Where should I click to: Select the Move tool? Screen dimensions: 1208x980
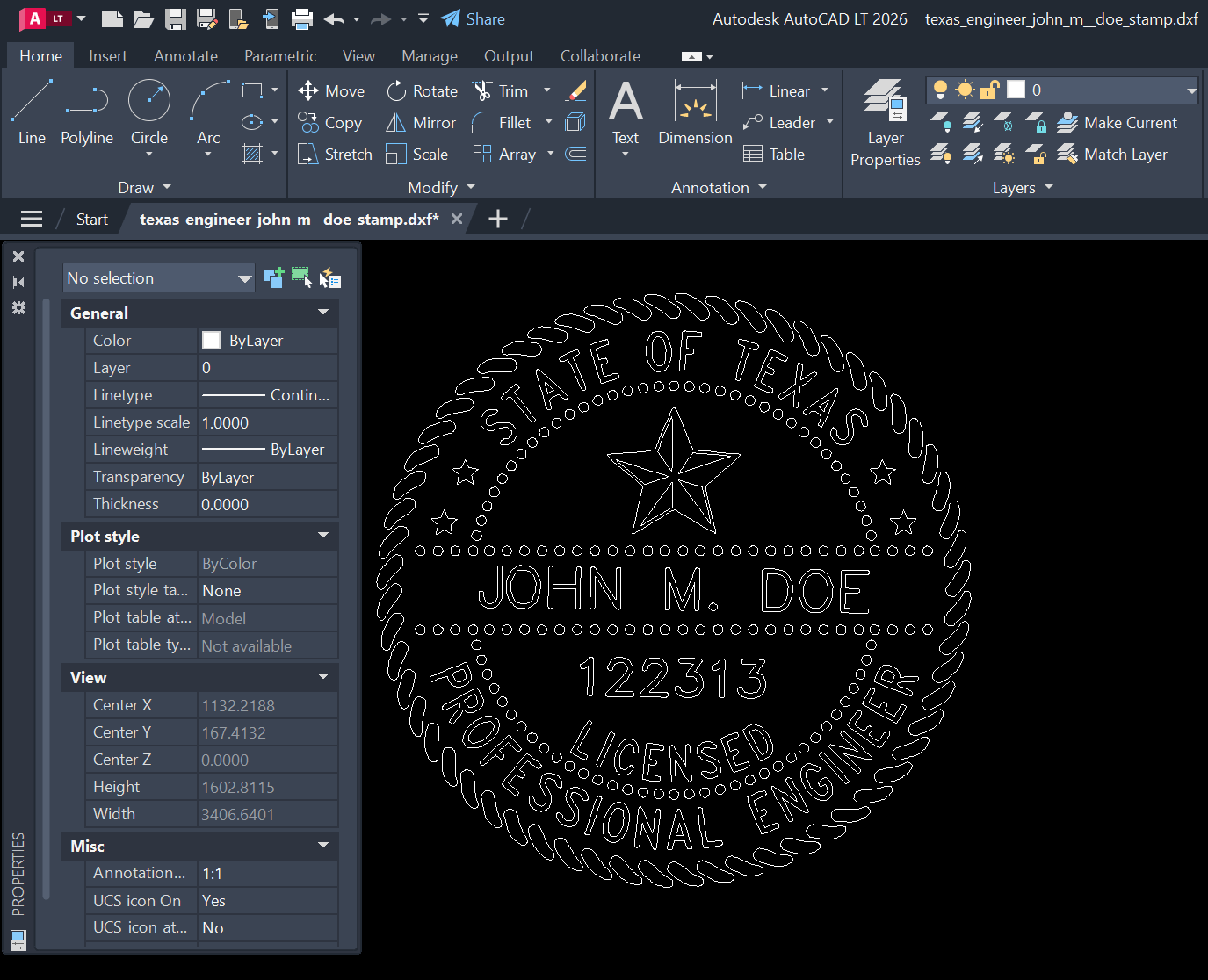click(x=331, y=90)
